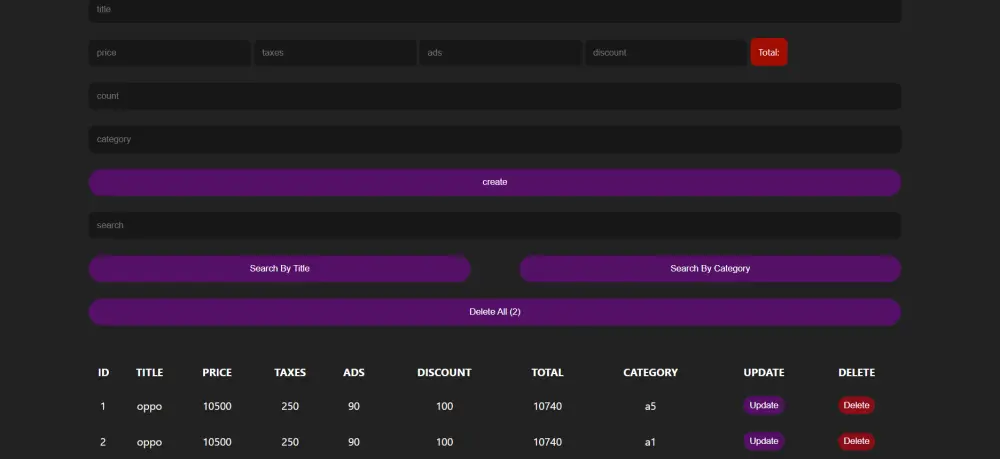Click discount 100 in a1 row
The image size is (1000, 459).
[445, 442]
